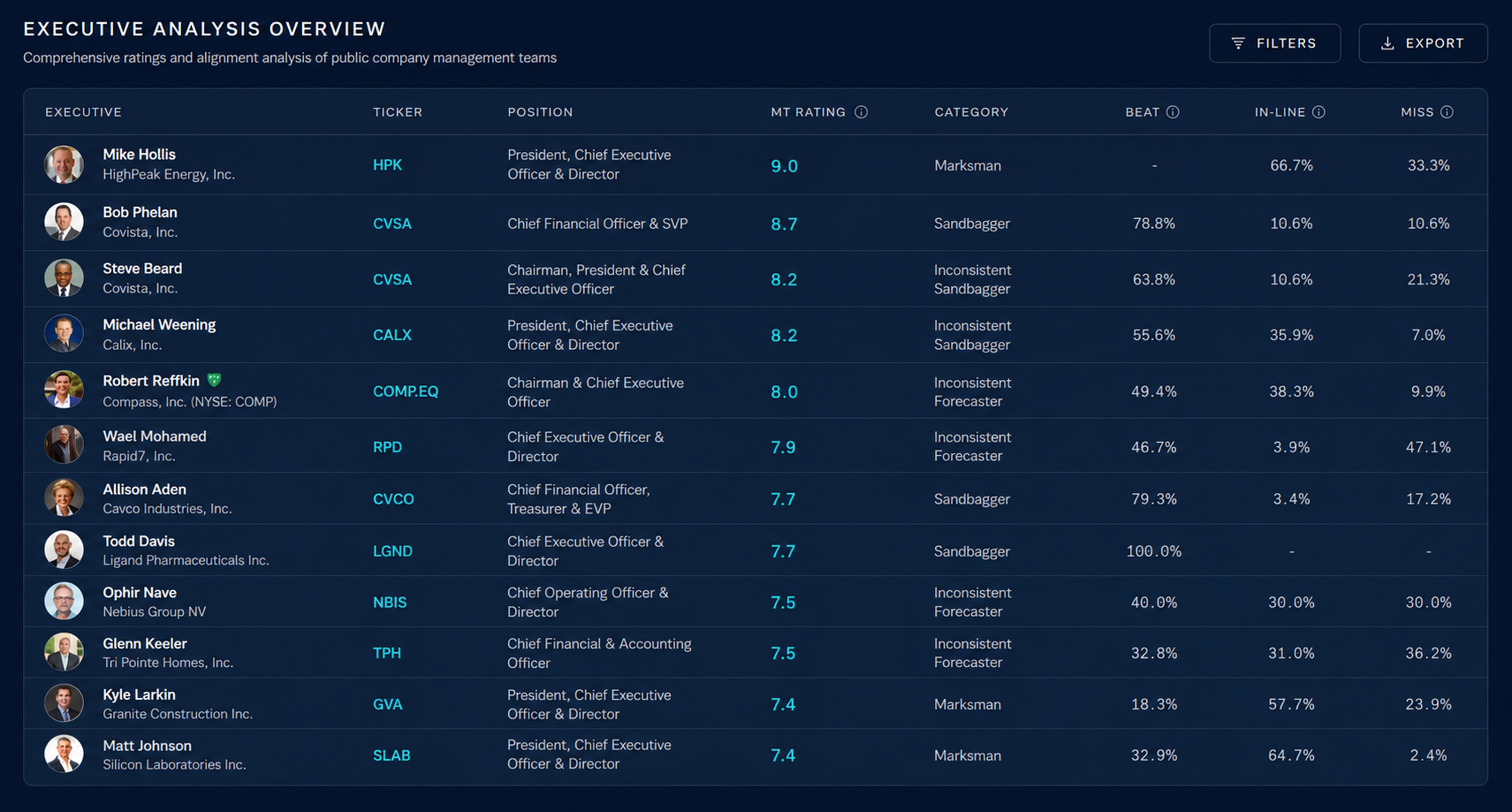Sort by the Position column header

point(540,112)
